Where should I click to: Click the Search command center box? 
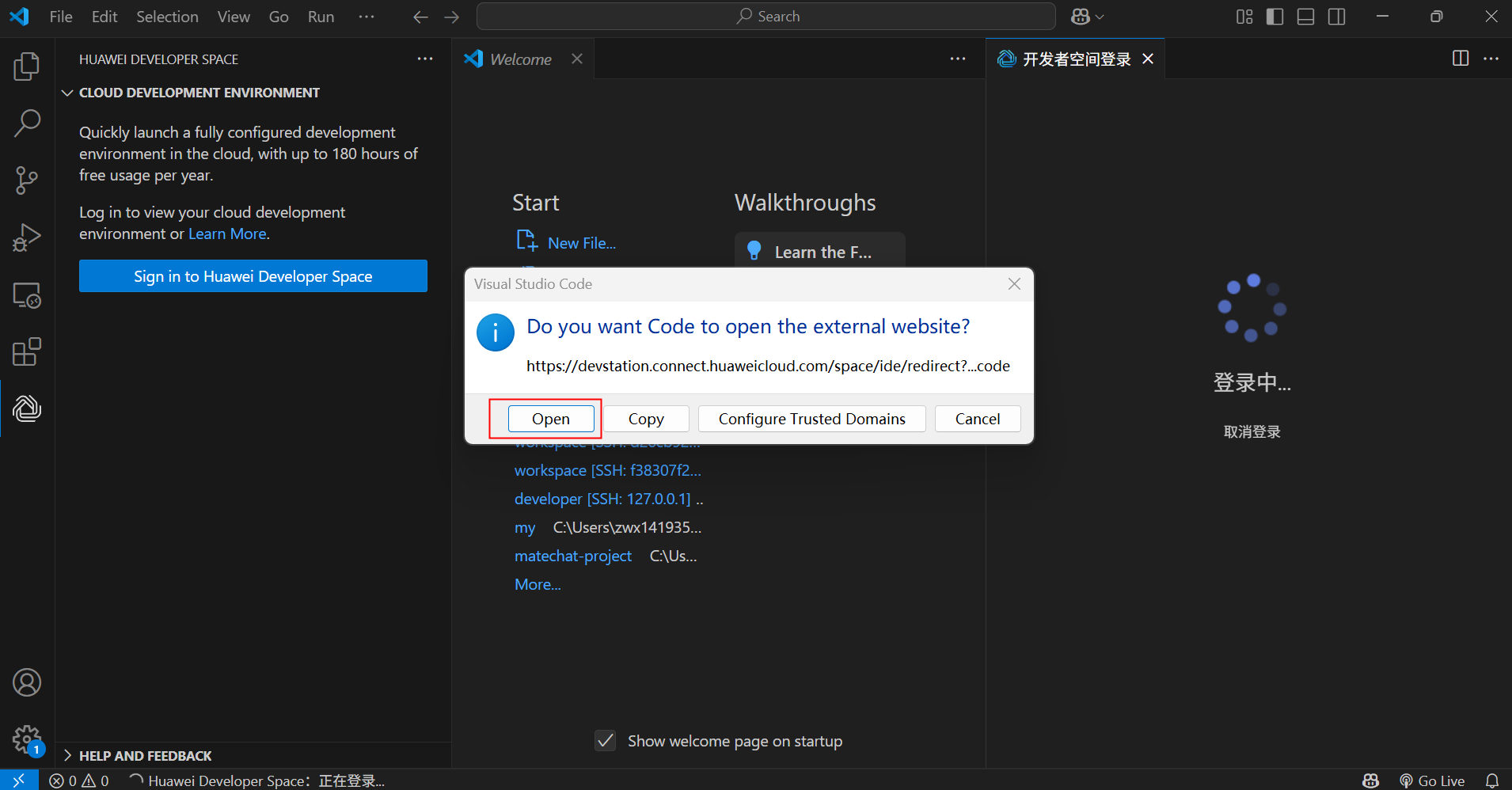pos(766,17)
